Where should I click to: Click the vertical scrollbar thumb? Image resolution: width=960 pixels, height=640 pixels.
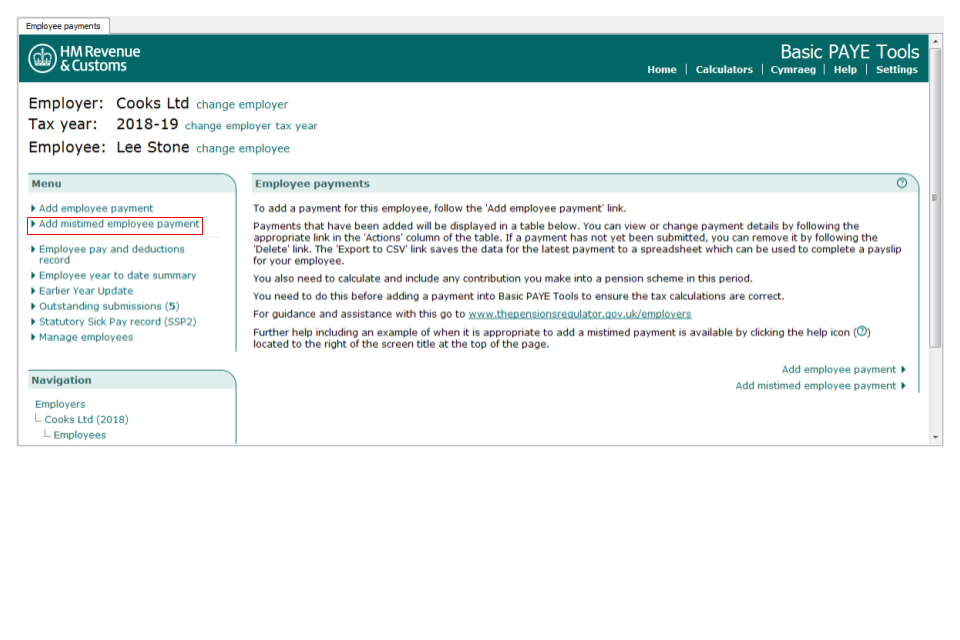[x=935, y=198]
